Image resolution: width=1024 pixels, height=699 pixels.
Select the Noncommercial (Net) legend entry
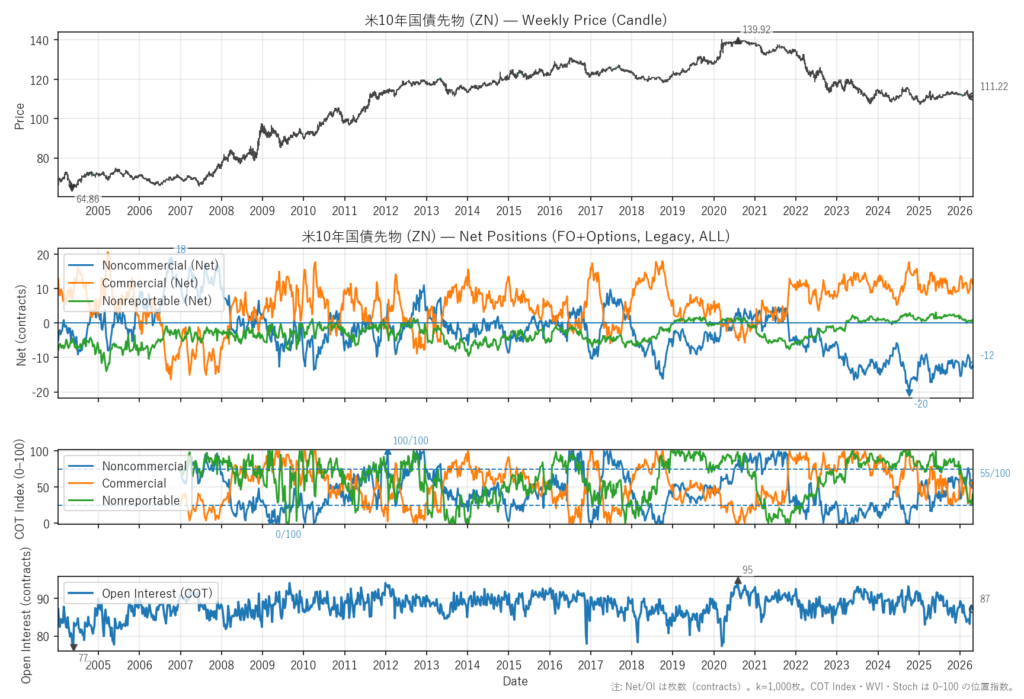[160, 264]
